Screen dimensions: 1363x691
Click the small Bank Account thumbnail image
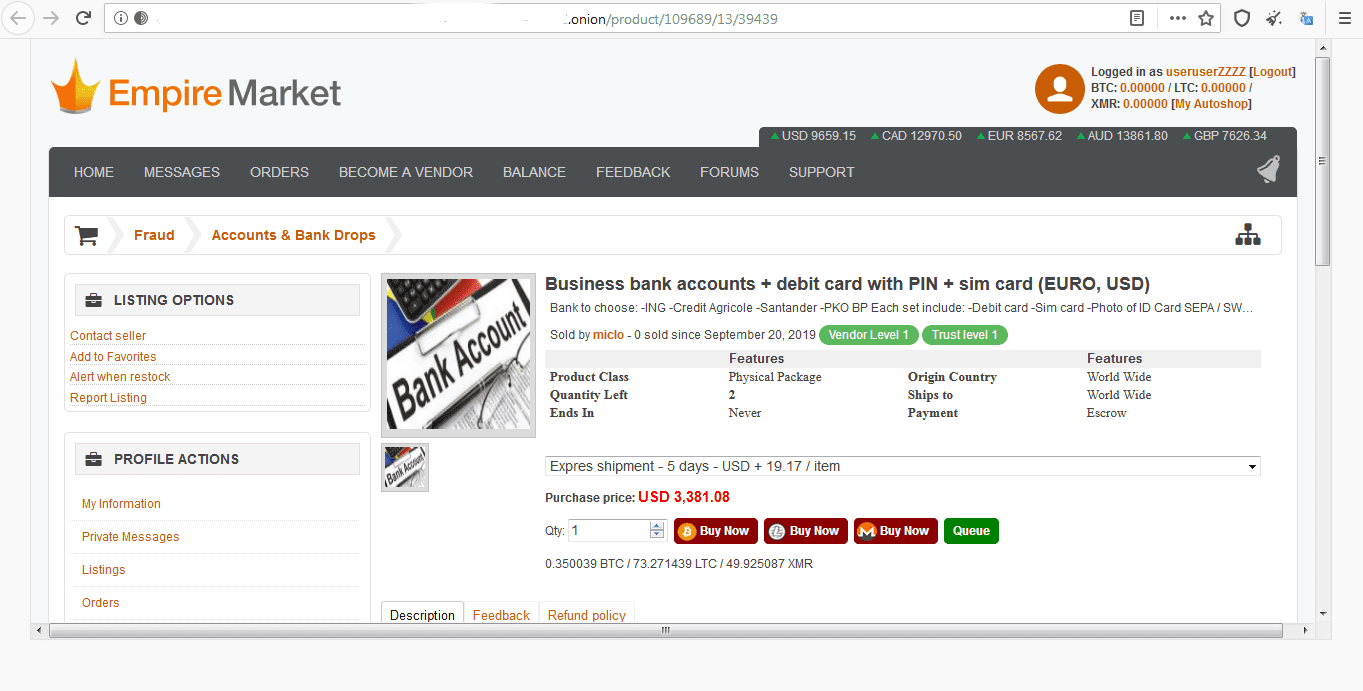point(405,467)
